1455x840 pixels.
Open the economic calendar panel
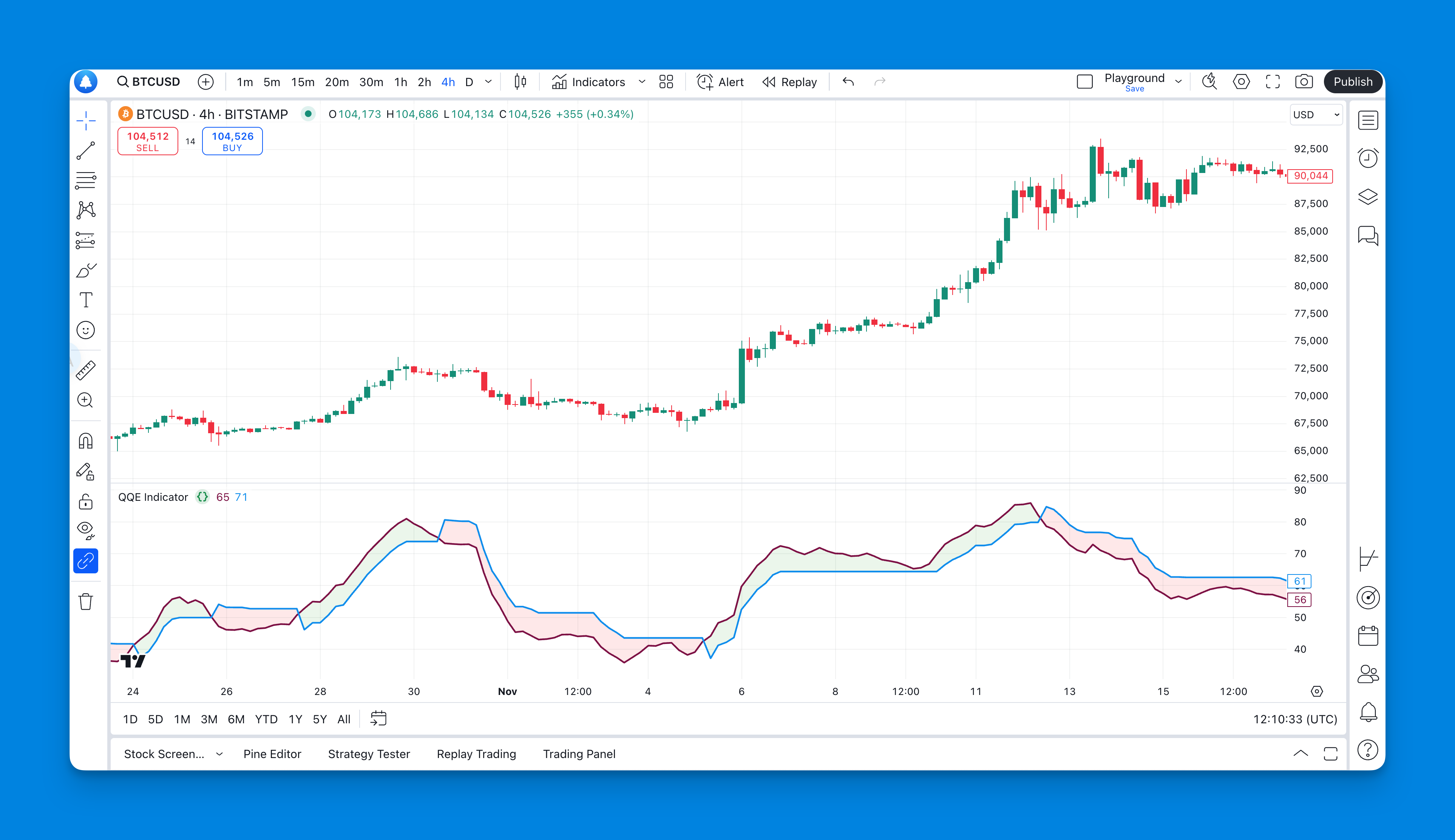1368,636
